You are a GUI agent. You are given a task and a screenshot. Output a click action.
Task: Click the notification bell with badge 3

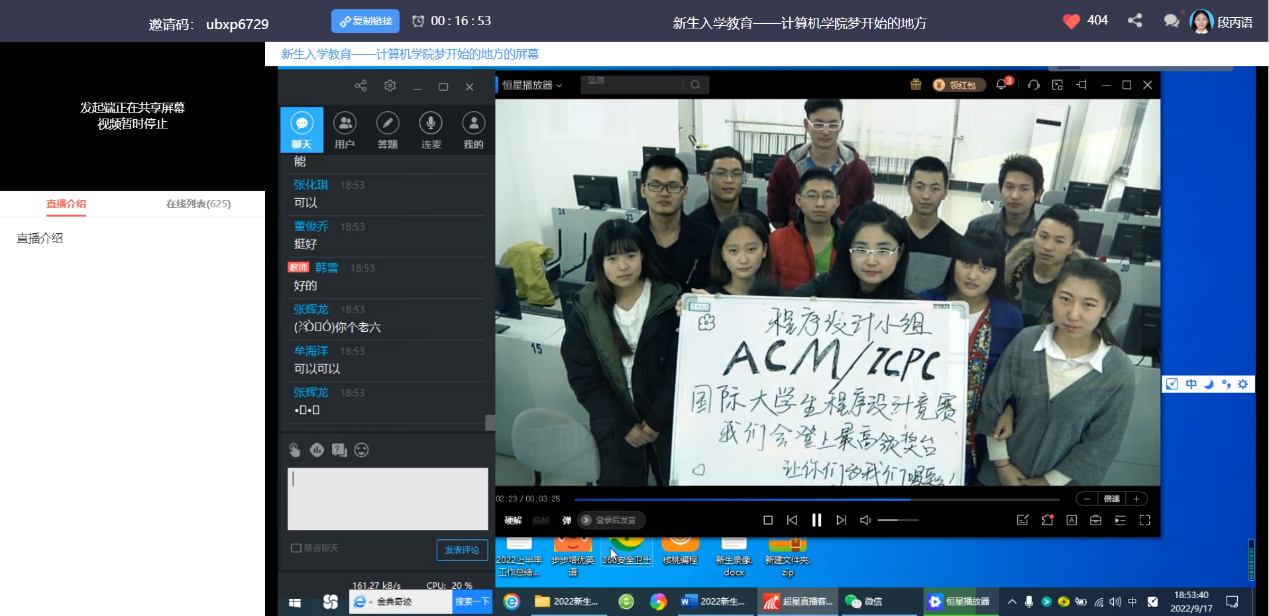pyautogui.click(x=1002, y=85)
